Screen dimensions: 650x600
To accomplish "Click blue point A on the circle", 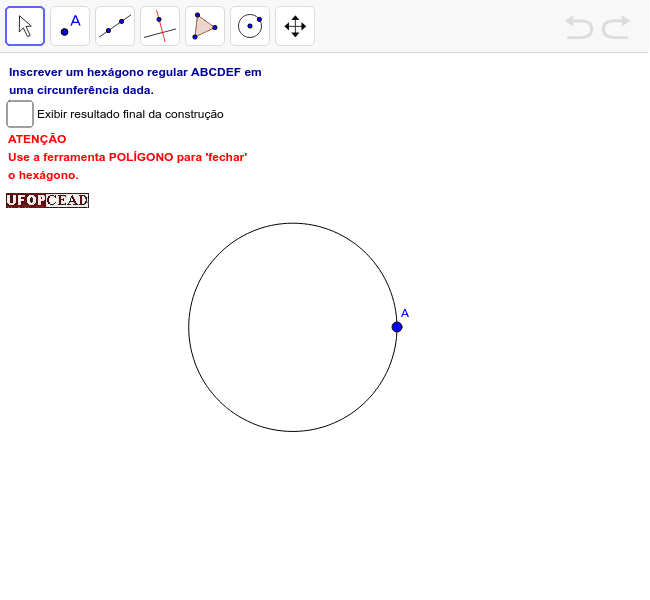I will click(397, 327).
